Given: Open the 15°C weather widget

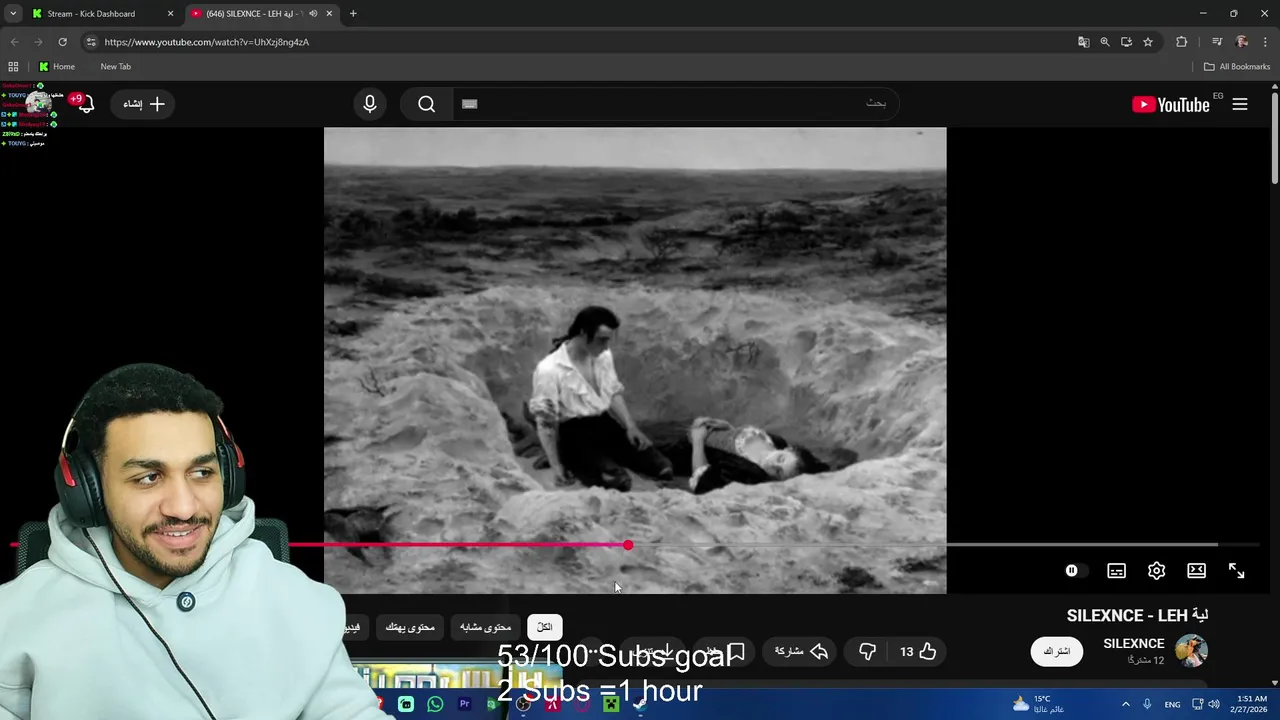Looking at the screenshot, I should [1037, 704].
